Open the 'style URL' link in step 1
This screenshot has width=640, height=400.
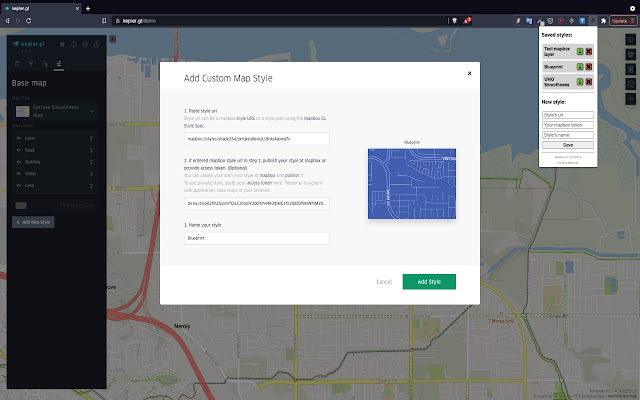(245, 118)
